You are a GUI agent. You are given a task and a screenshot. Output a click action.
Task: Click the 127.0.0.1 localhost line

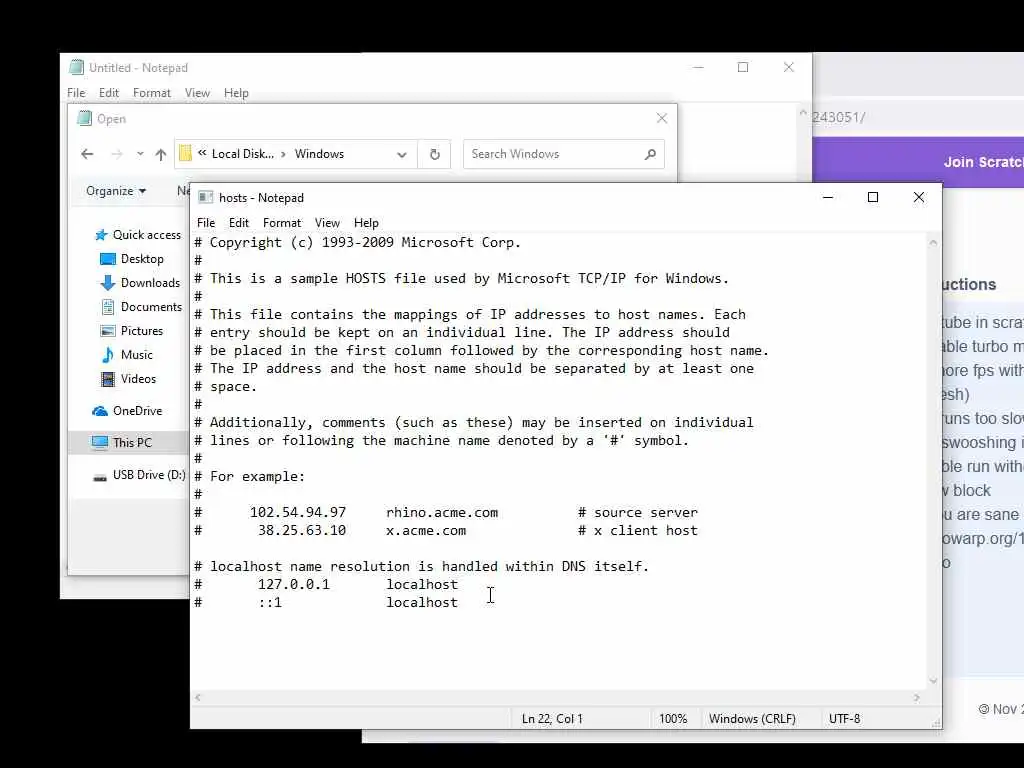click(326, 584)
